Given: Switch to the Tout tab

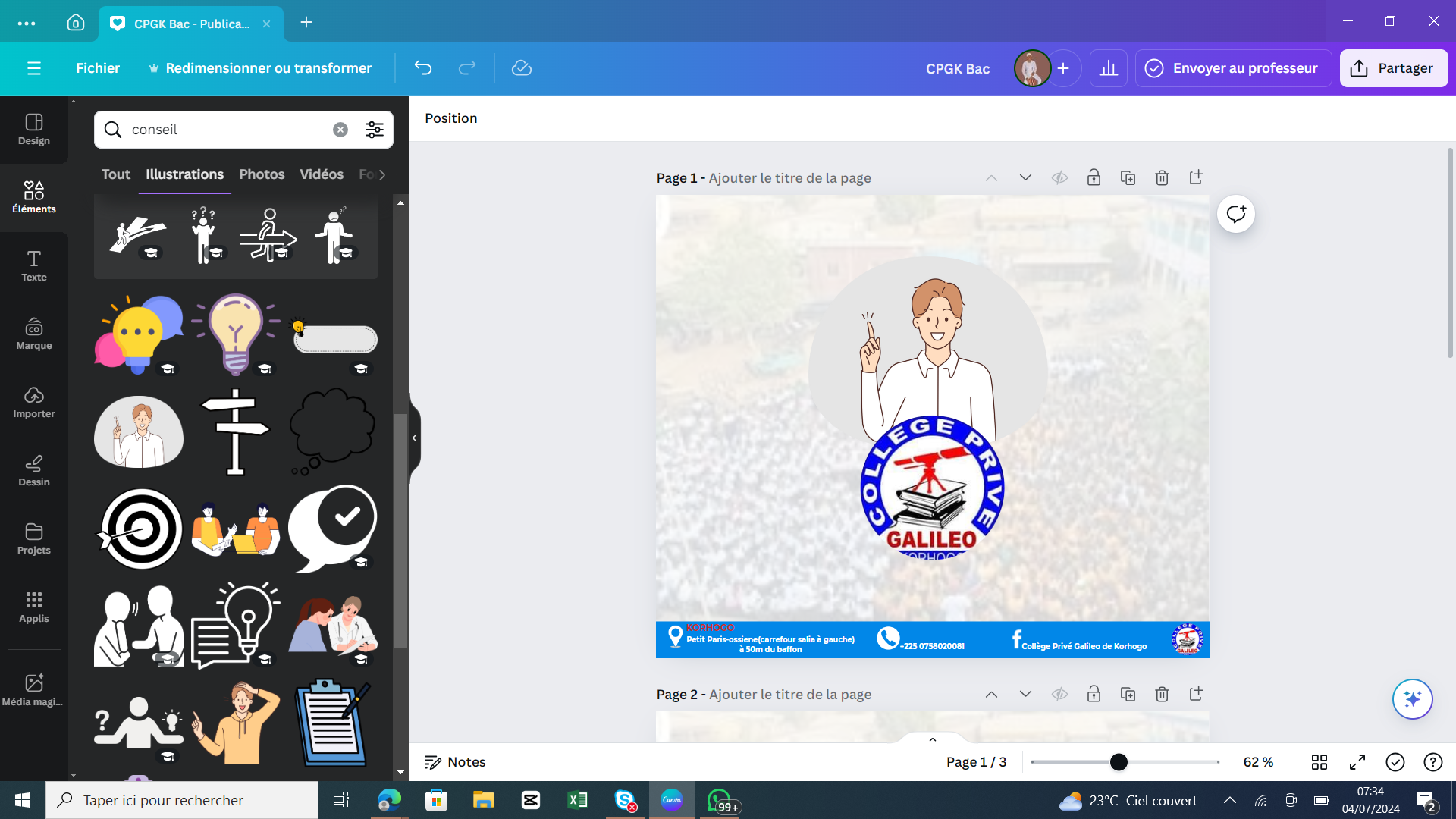Looking at the screenshot, I should coord(116,174).
